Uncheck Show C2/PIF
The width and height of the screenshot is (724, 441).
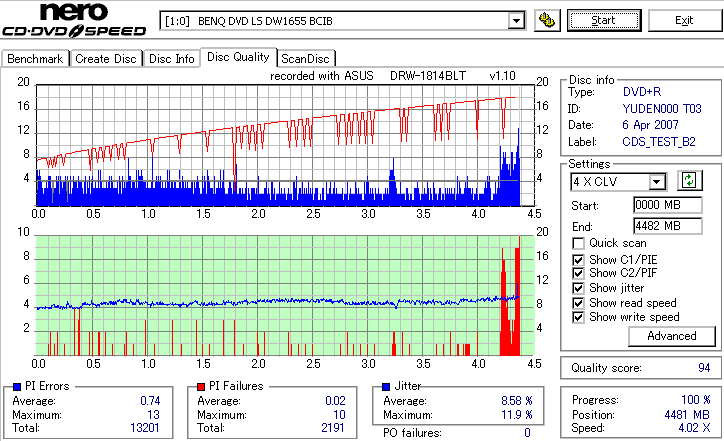pos(578,273)
